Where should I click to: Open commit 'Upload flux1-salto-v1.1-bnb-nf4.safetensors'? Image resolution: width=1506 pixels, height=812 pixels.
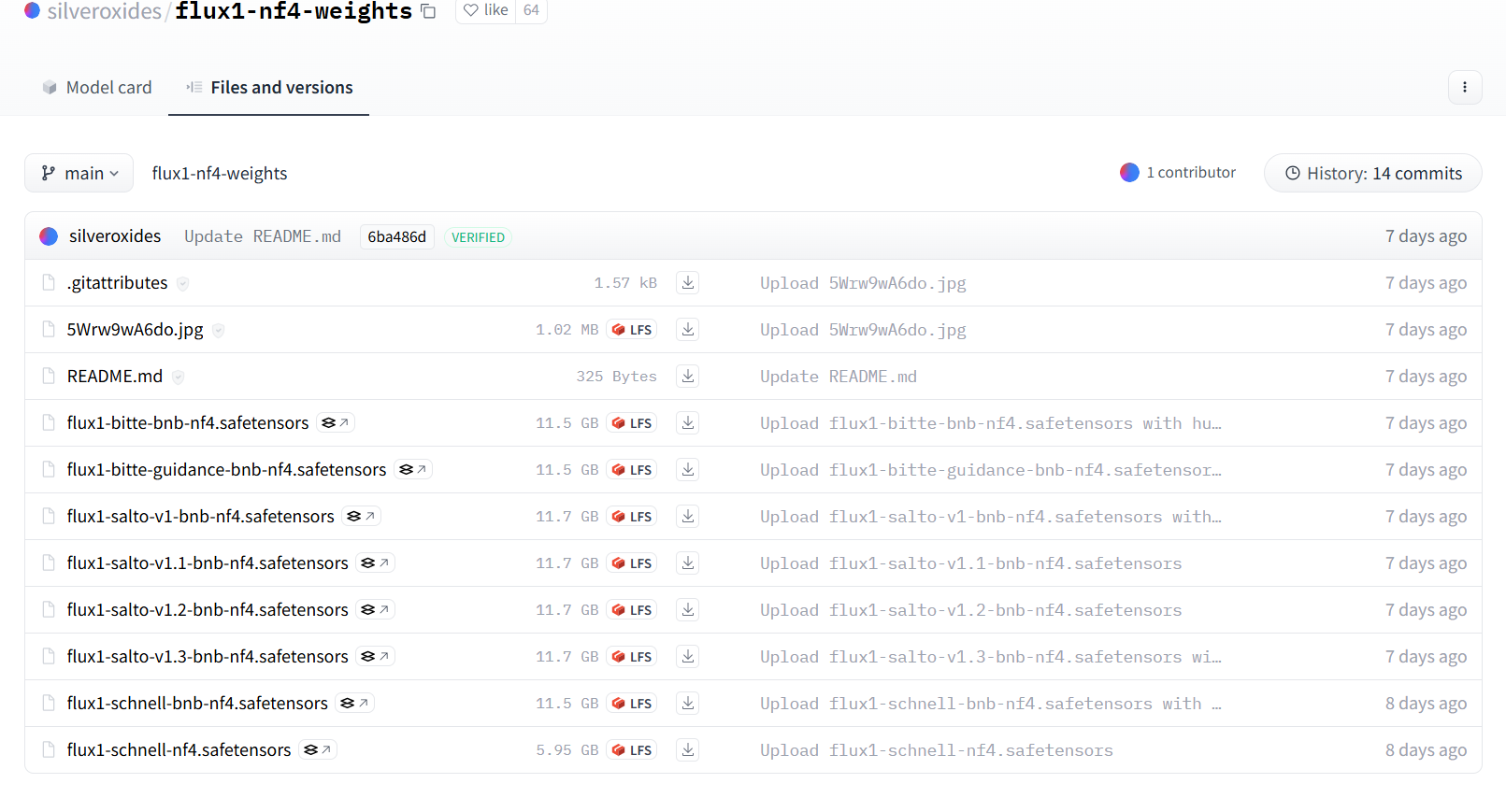(x=971, y=563)
